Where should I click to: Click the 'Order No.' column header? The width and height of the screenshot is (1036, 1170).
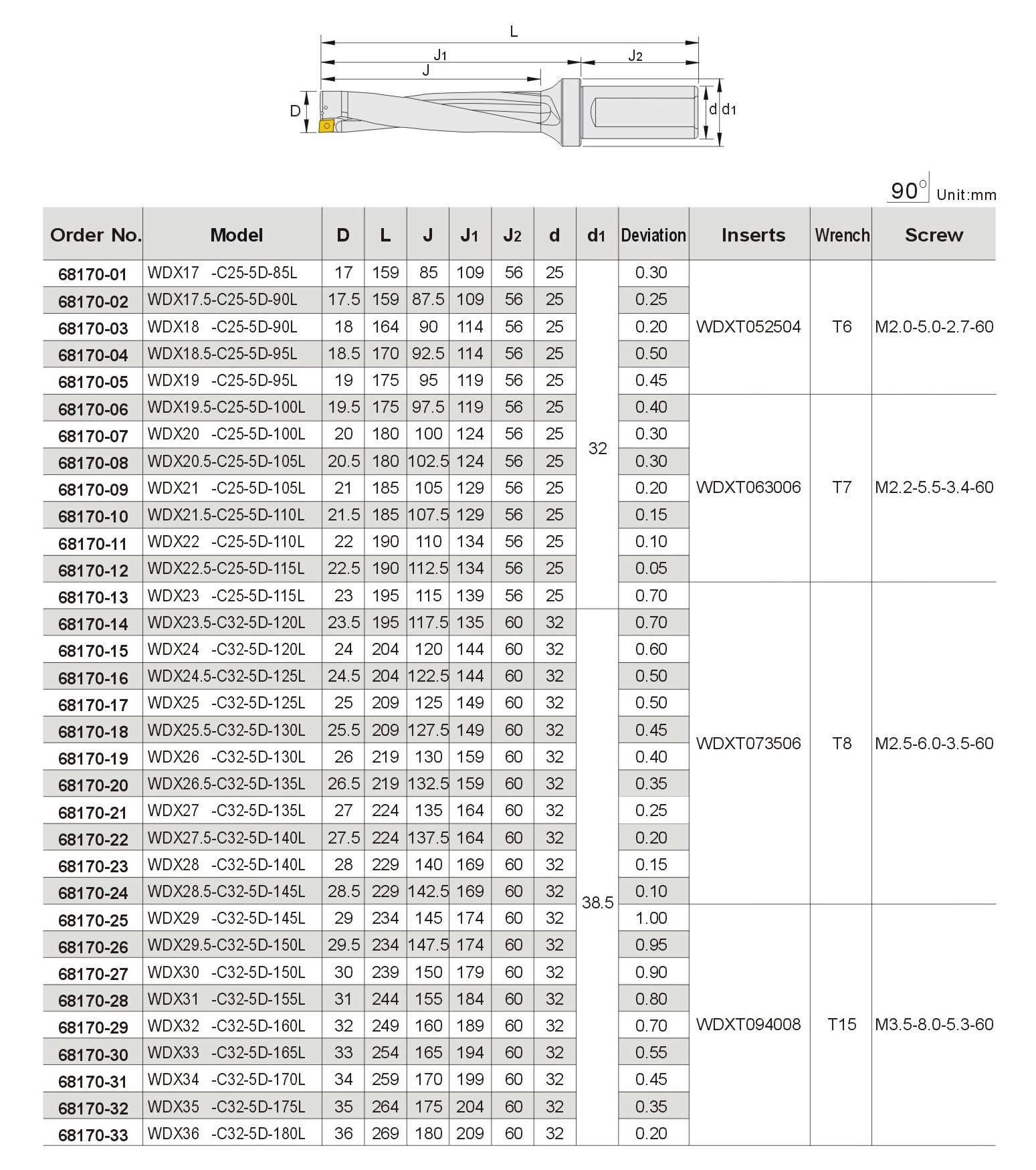95,235
